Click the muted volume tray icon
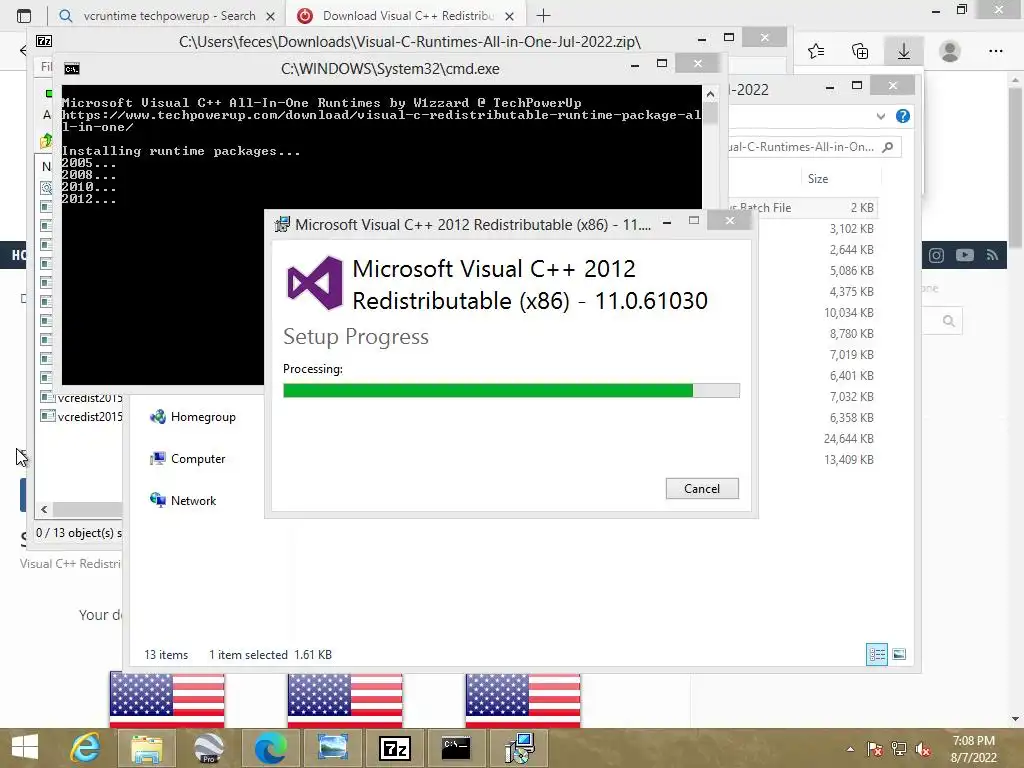Screen dimensions: 1024x768 (923, 749)
